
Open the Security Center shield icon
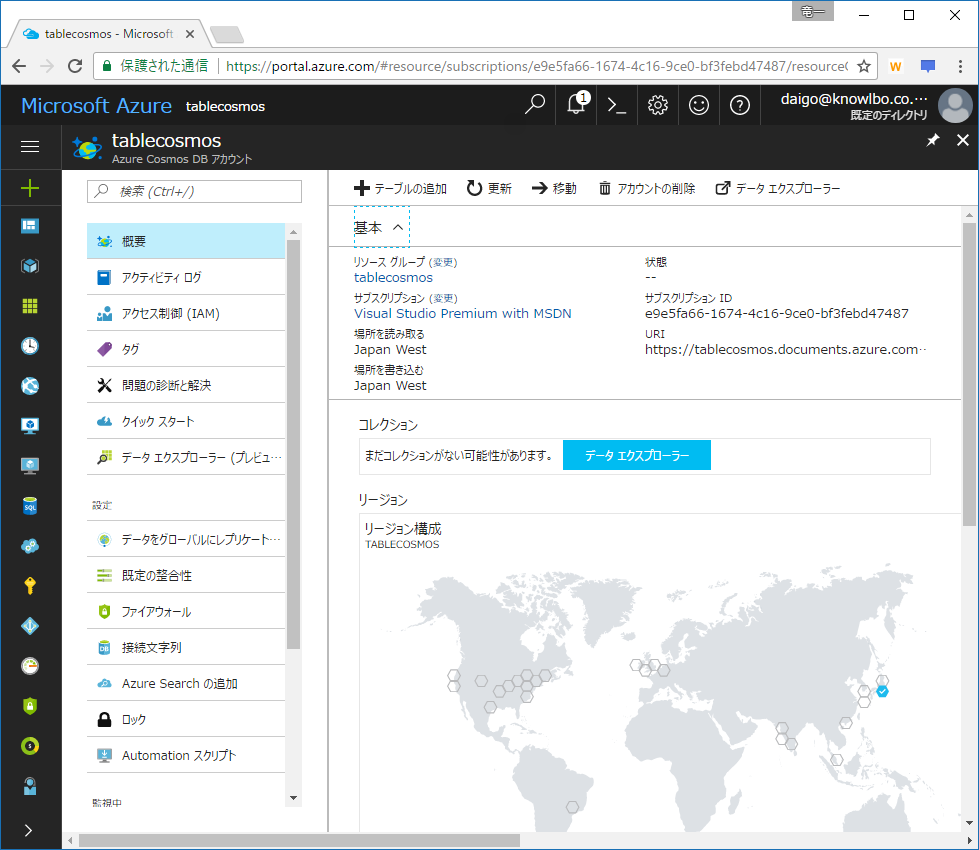30,706
